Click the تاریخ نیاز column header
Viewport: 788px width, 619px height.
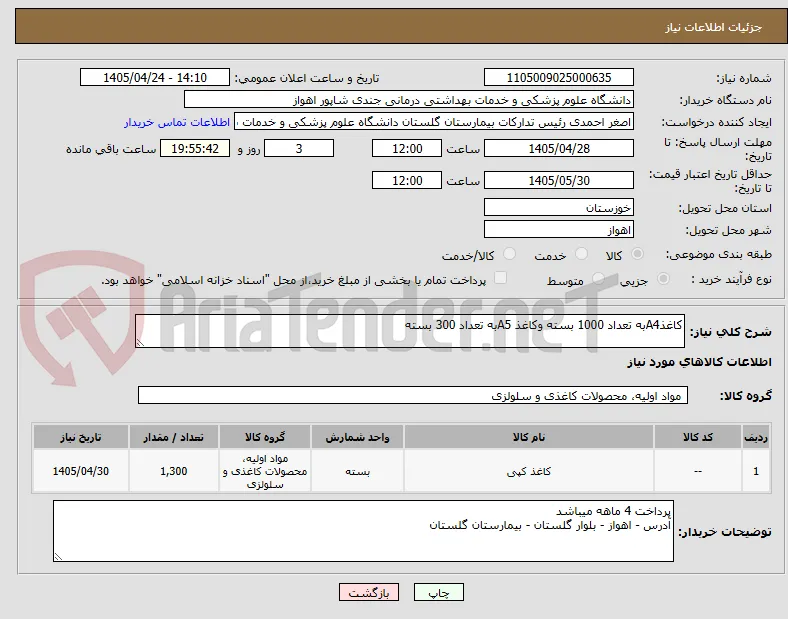pyautogui.click(x=80, y=437)
